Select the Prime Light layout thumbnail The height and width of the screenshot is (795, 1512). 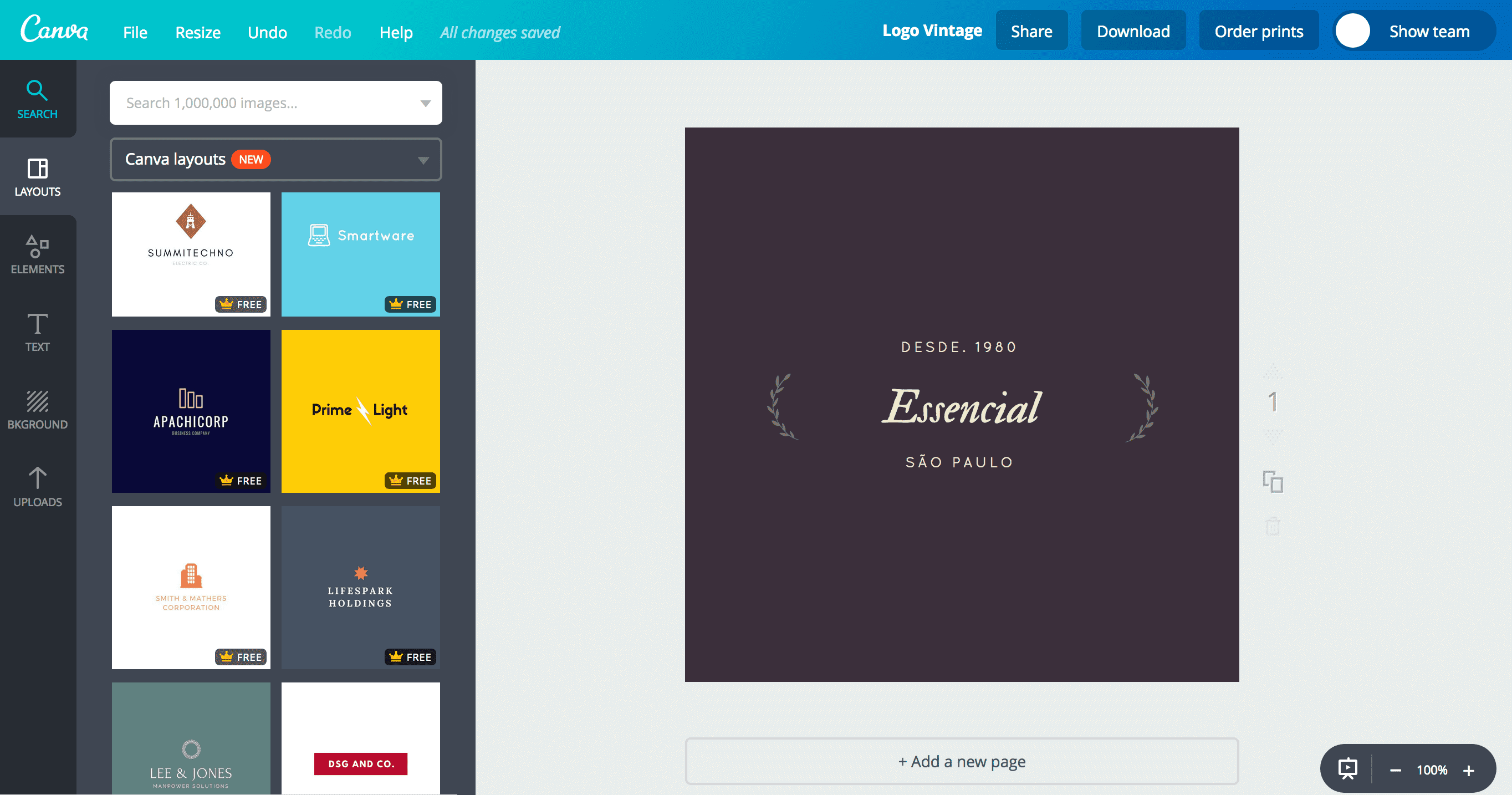360,411
